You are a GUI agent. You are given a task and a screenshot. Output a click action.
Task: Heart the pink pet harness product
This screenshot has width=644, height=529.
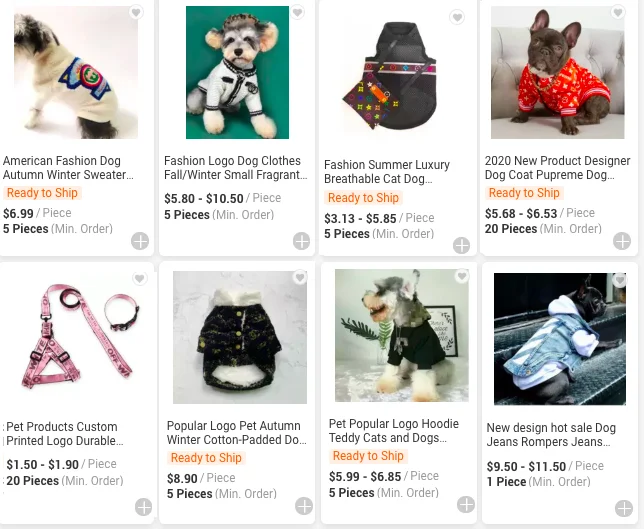point(140,279)
